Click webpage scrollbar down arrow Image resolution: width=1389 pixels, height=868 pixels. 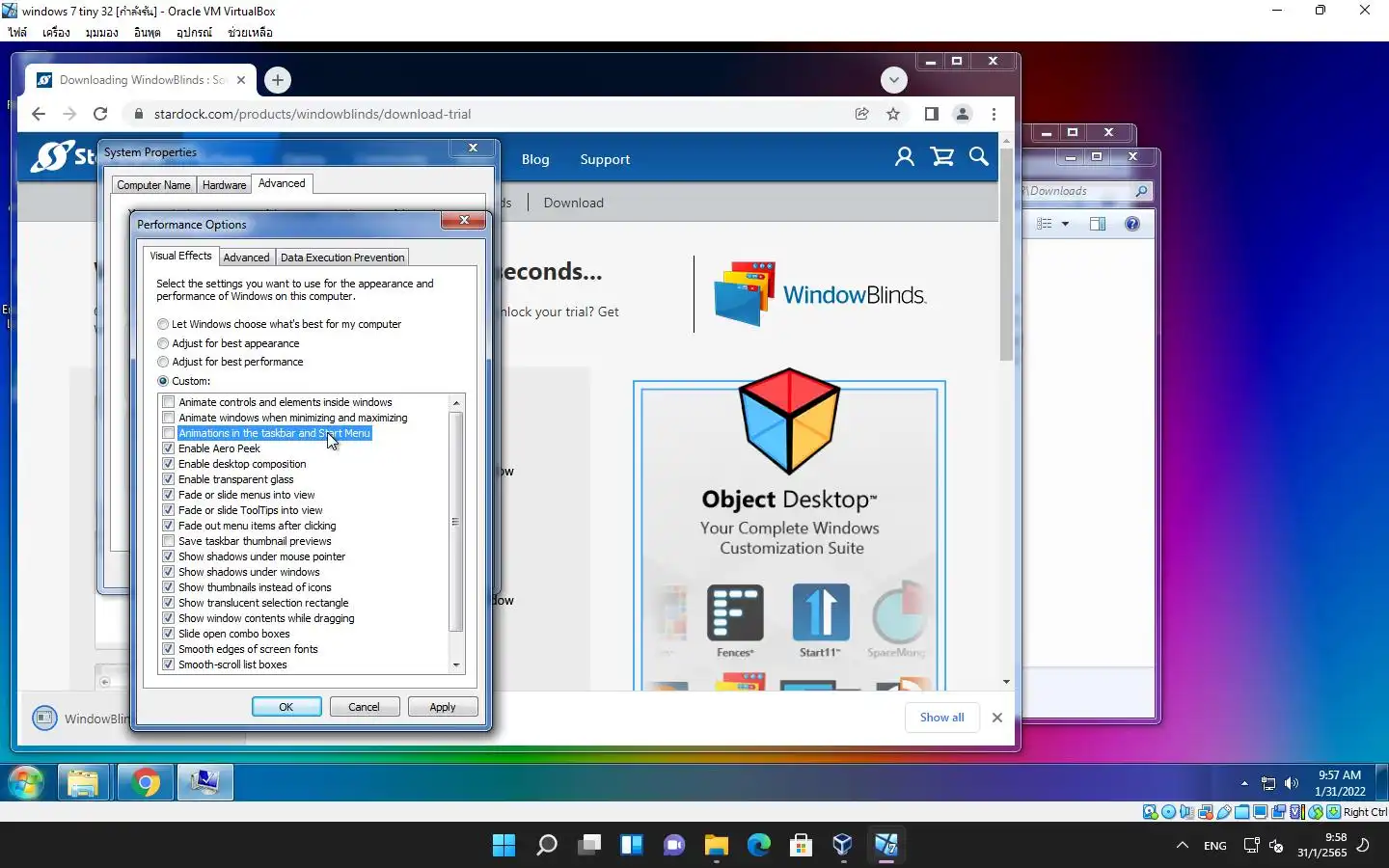[1006, 682]
